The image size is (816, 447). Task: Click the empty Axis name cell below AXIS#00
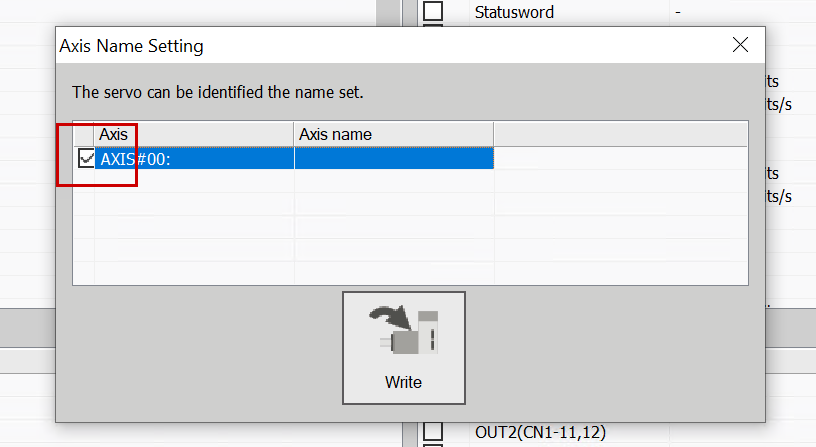coord(393,182)
